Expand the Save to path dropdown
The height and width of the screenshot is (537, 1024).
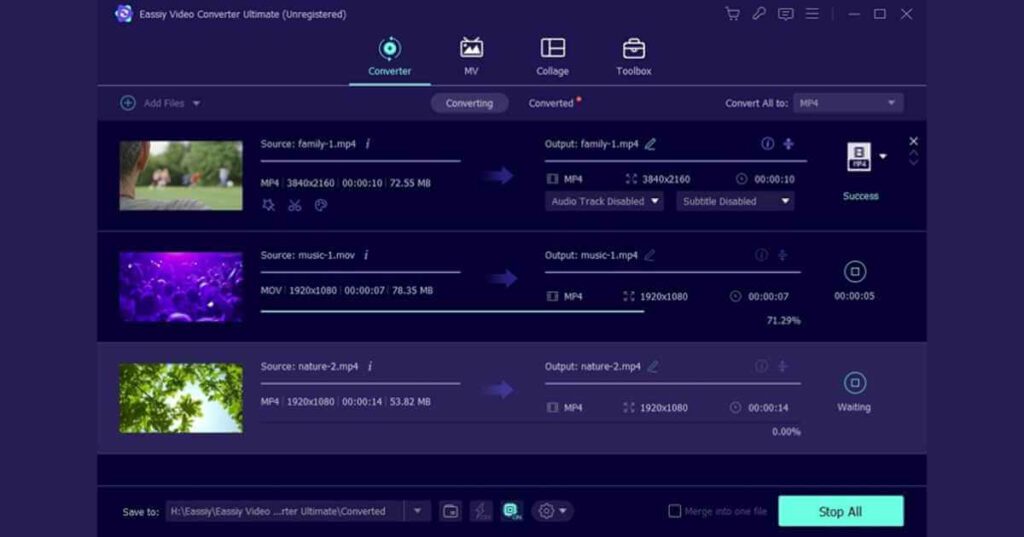click(417, 512)
